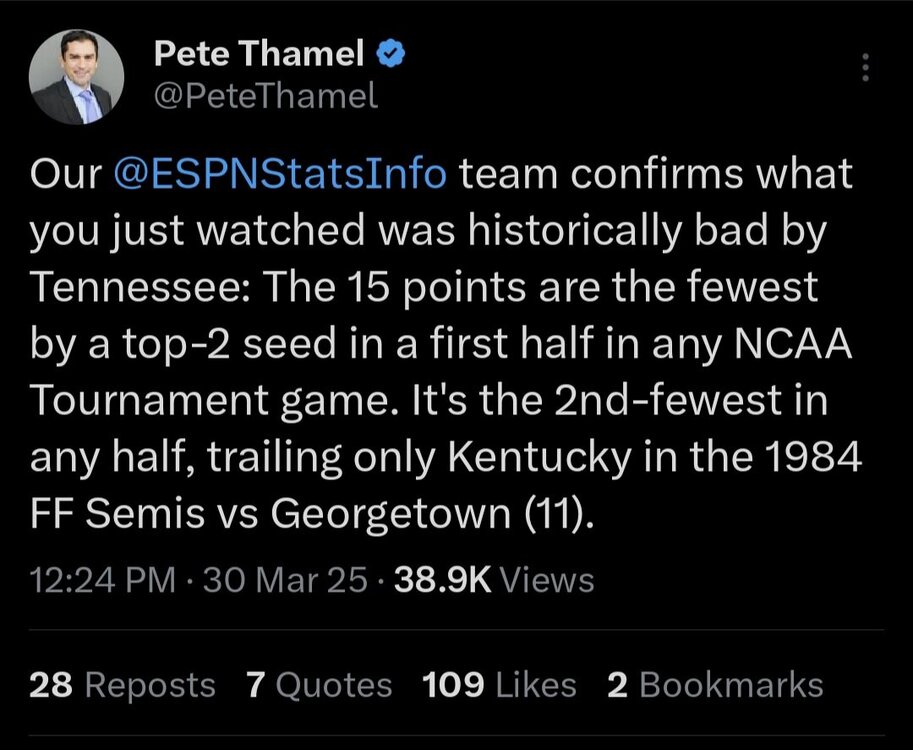Open the 7 Quotes list

(x=319, y=685)
